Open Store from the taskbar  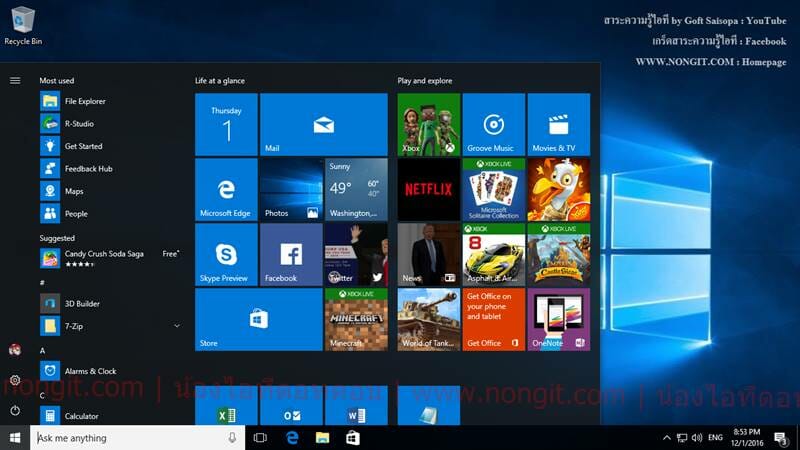pos(353,438)
